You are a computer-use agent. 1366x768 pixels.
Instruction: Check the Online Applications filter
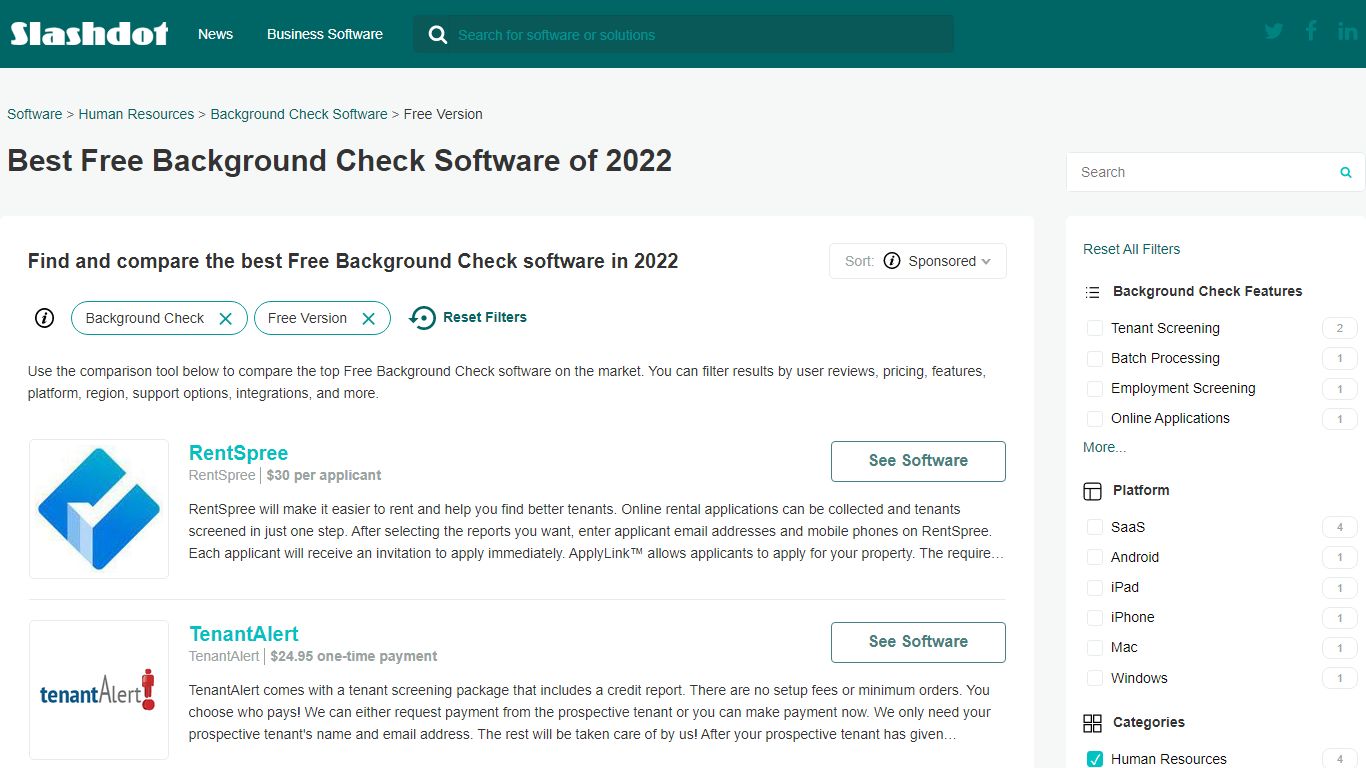(x=1095, y=418)
